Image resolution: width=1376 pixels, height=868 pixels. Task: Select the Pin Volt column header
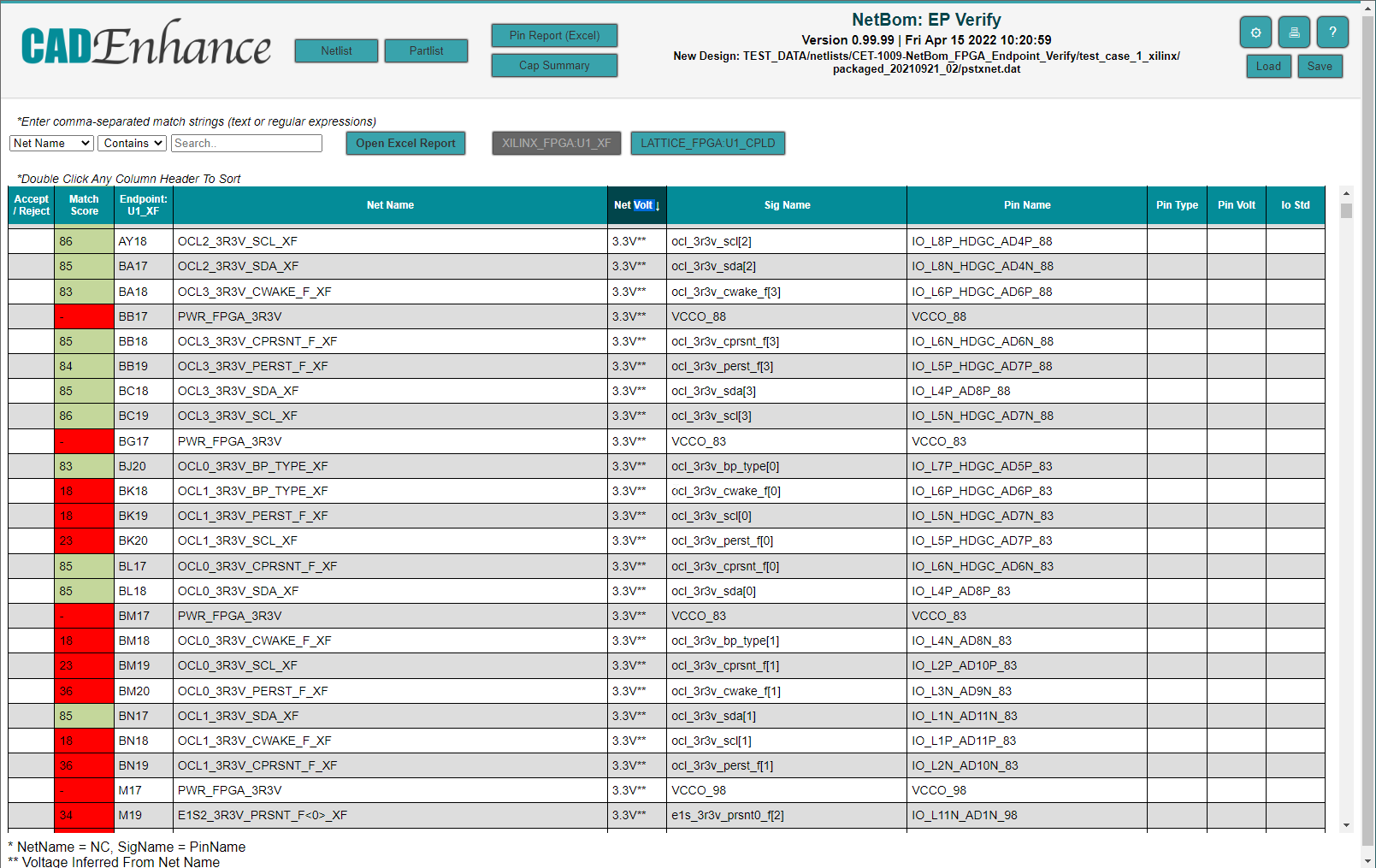pyautogui.click(x=1237, y=205)
